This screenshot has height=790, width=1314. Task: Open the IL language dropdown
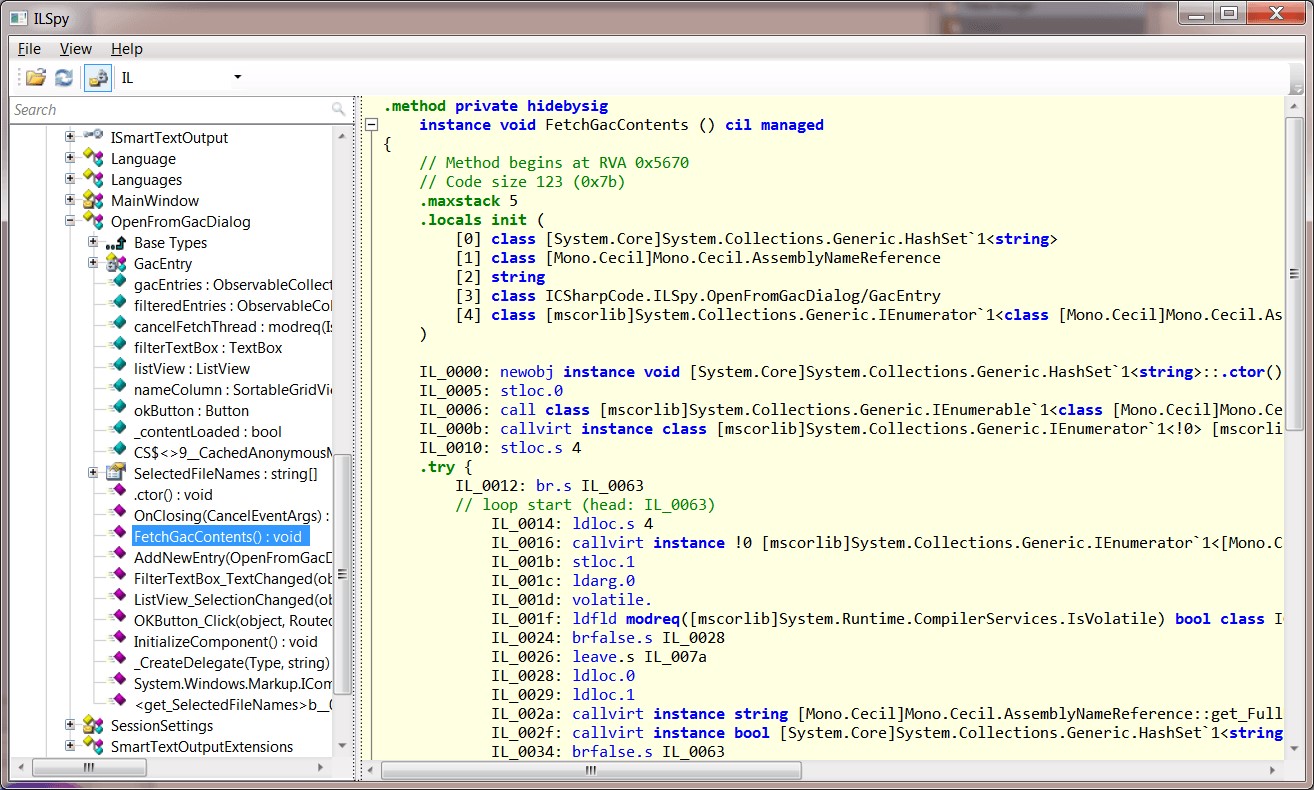(x=237, y=77)
